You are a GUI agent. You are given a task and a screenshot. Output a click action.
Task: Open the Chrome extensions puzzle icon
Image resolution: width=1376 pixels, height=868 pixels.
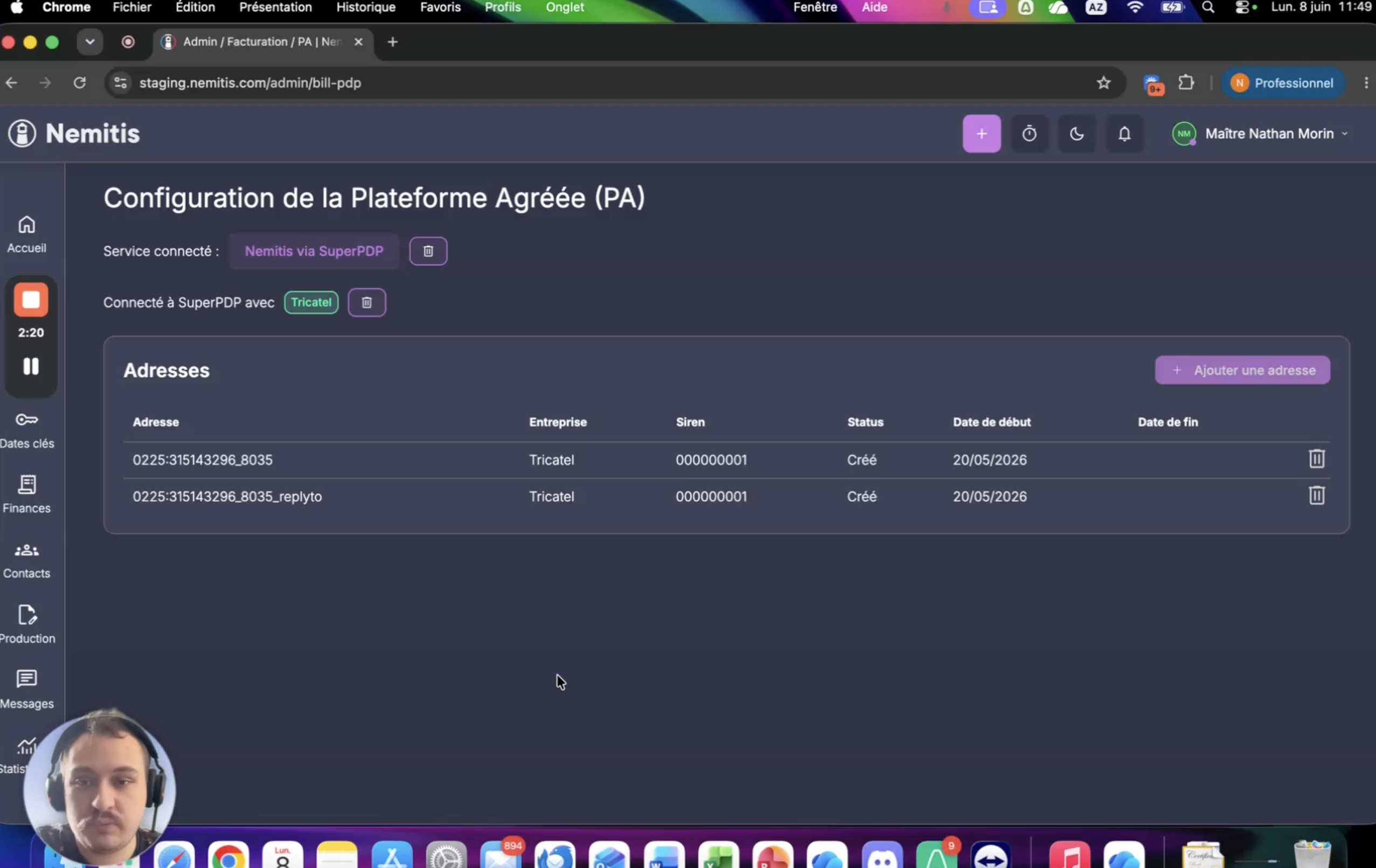pos(1186,83)
